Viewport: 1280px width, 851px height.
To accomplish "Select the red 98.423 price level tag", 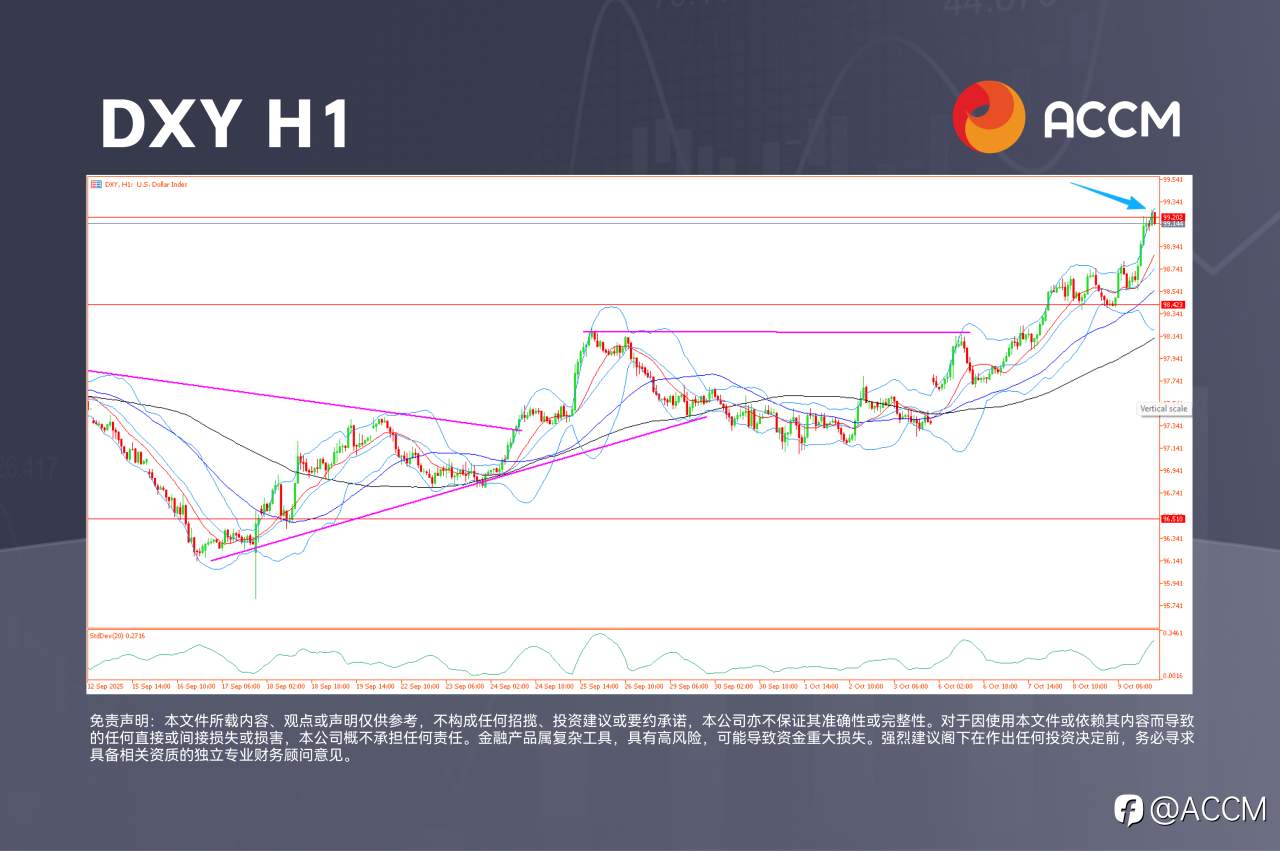I will click(x=1173, y=304).
